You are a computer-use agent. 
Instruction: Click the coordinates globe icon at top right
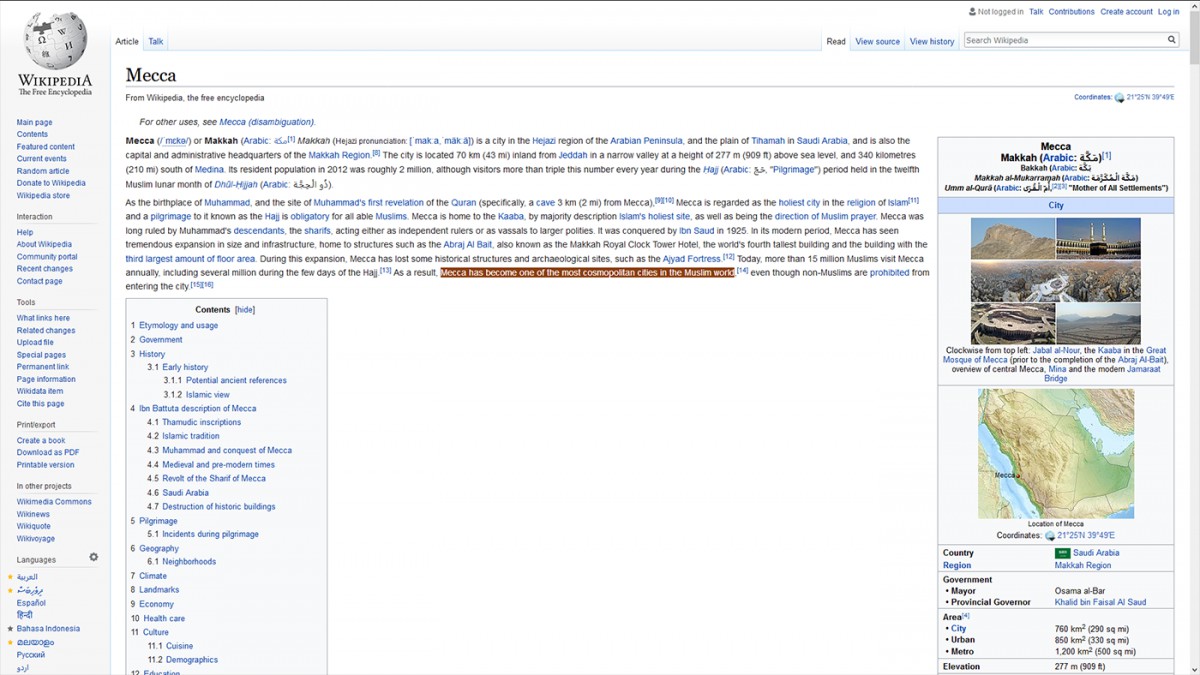[1119, 98]
